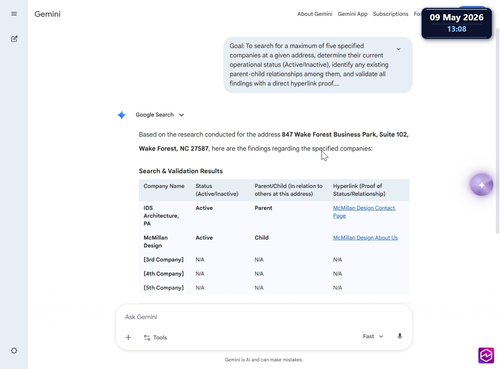Click the Gemini logo title
The height and width of the screenshot is (369, 500).
coord(47,14)
